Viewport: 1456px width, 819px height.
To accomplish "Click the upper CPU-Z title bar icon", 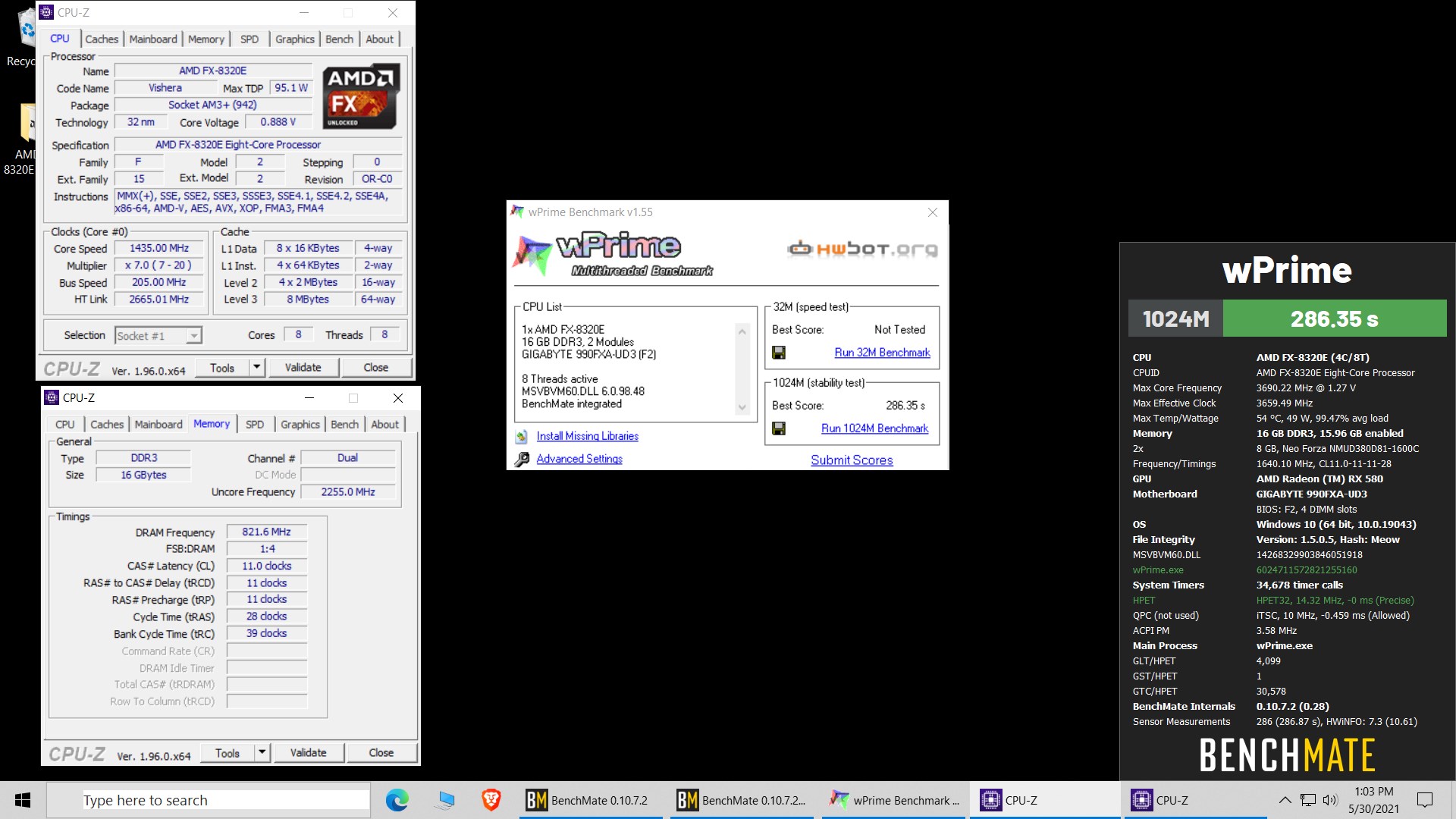I will click(x=46, y=13).
